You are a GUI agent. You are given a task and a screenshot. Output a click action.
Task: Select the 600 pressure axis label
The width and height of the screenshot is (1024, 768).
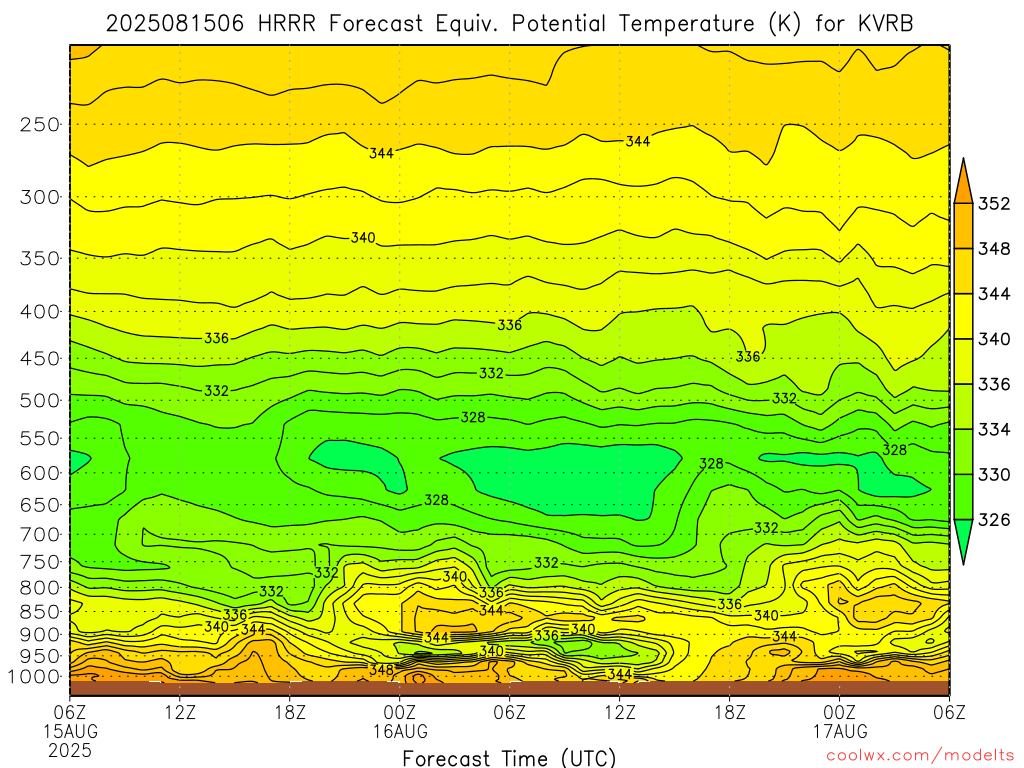coord(40,473)
